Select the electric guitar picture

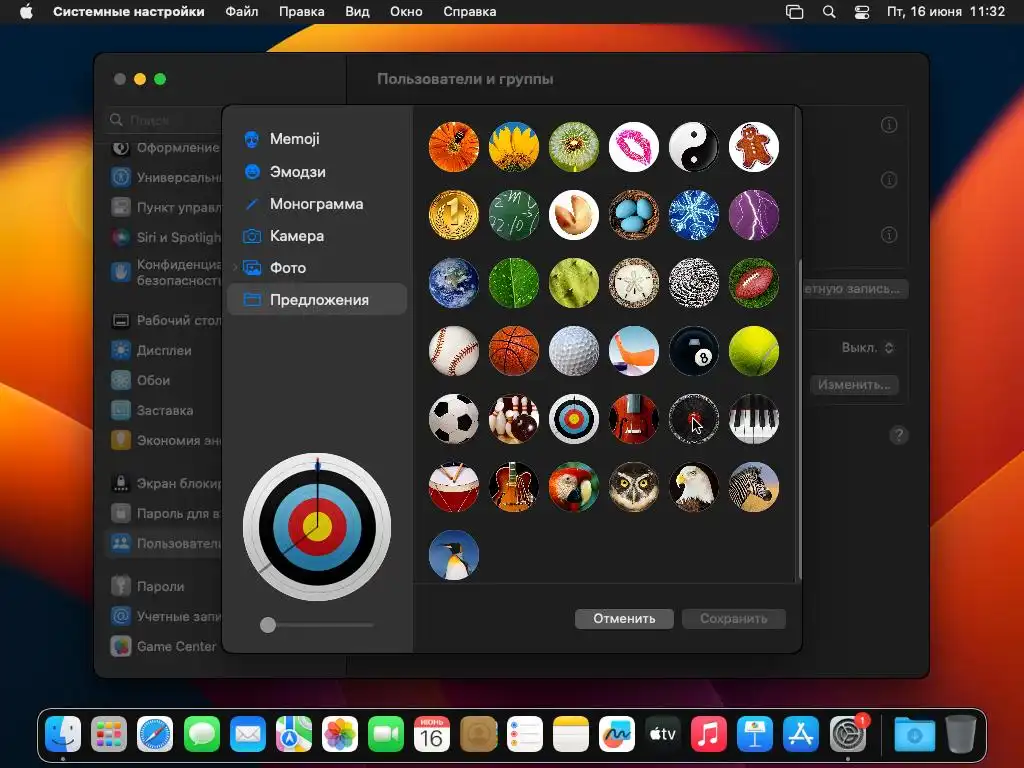click(514, 487)
